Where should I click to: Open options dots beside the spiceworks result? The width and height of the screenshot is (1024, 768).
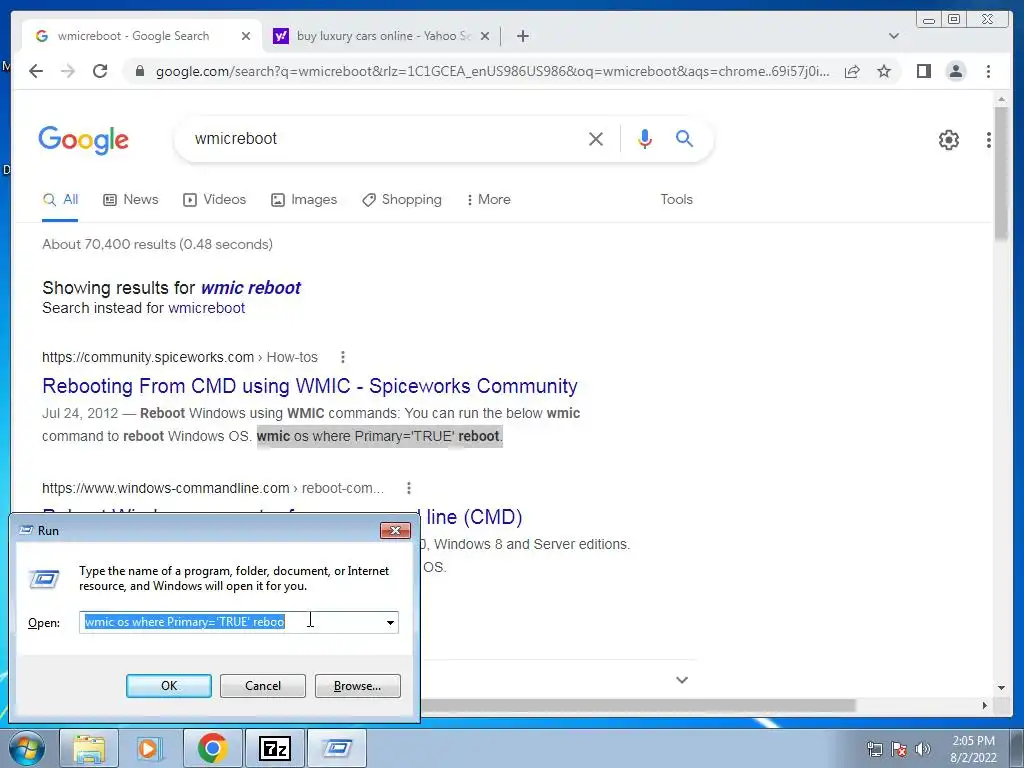343,357
